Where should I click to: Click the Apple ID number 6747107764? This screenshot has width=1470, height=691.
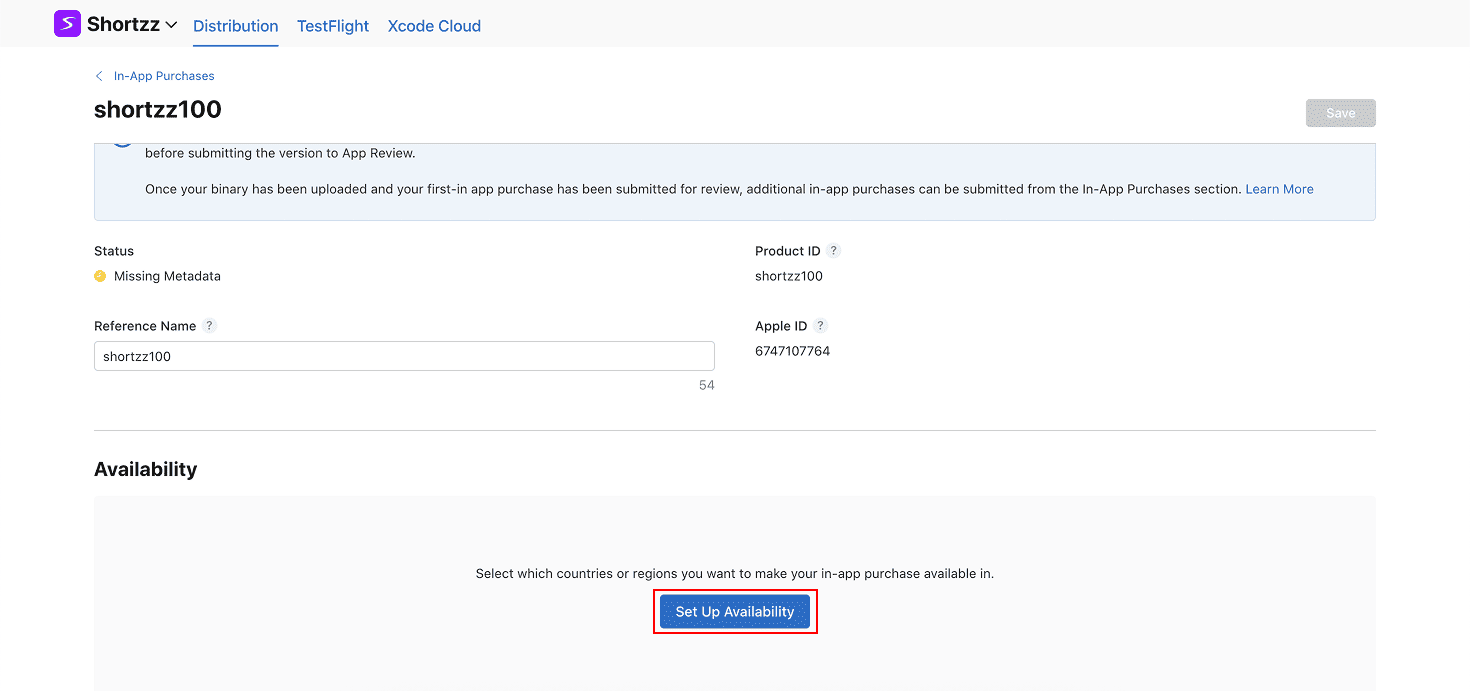pyautogui.click(x=792, y=351)
